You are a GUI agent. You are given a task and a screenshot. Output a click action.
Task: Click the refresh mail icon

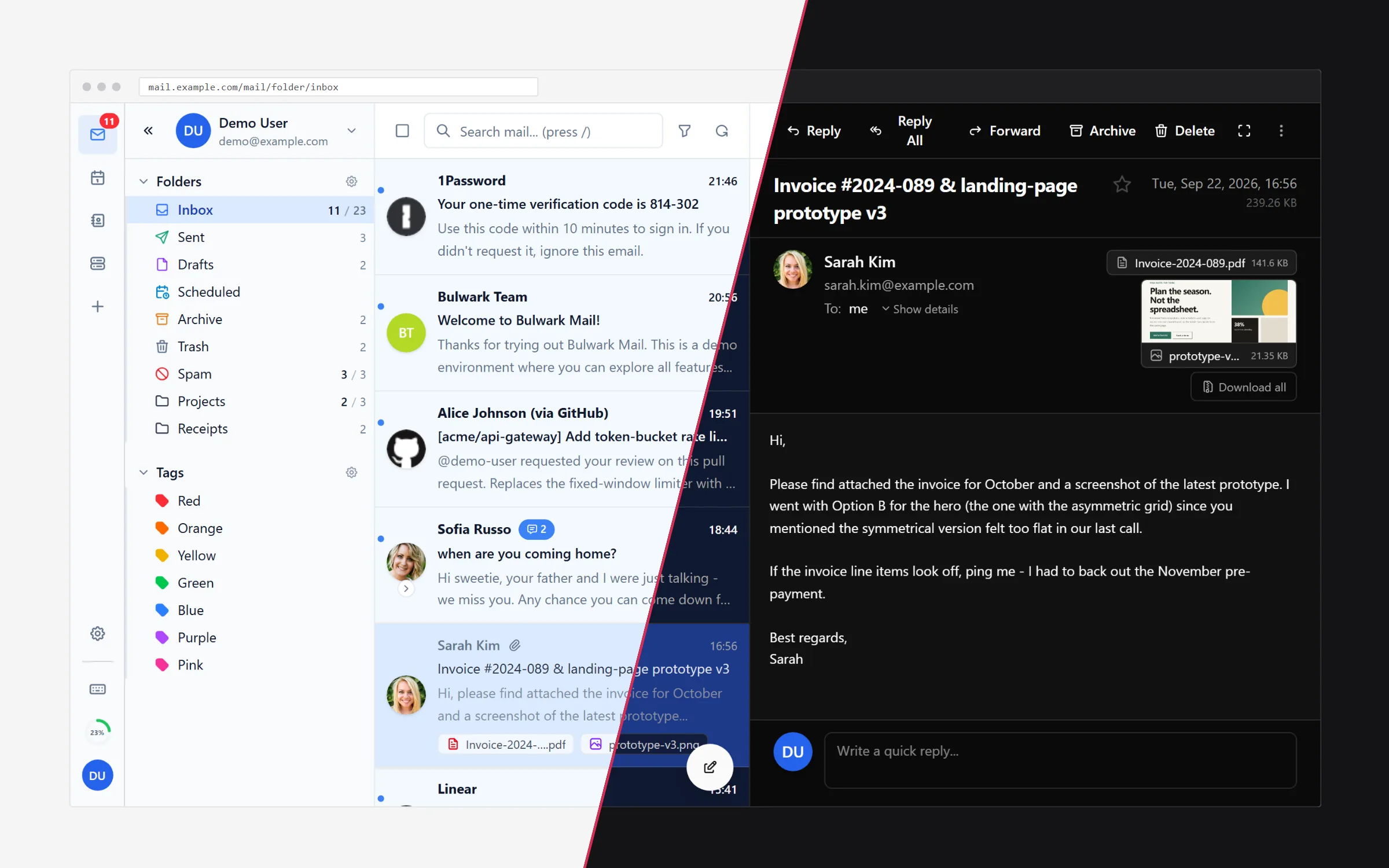[x=722, y=131]
